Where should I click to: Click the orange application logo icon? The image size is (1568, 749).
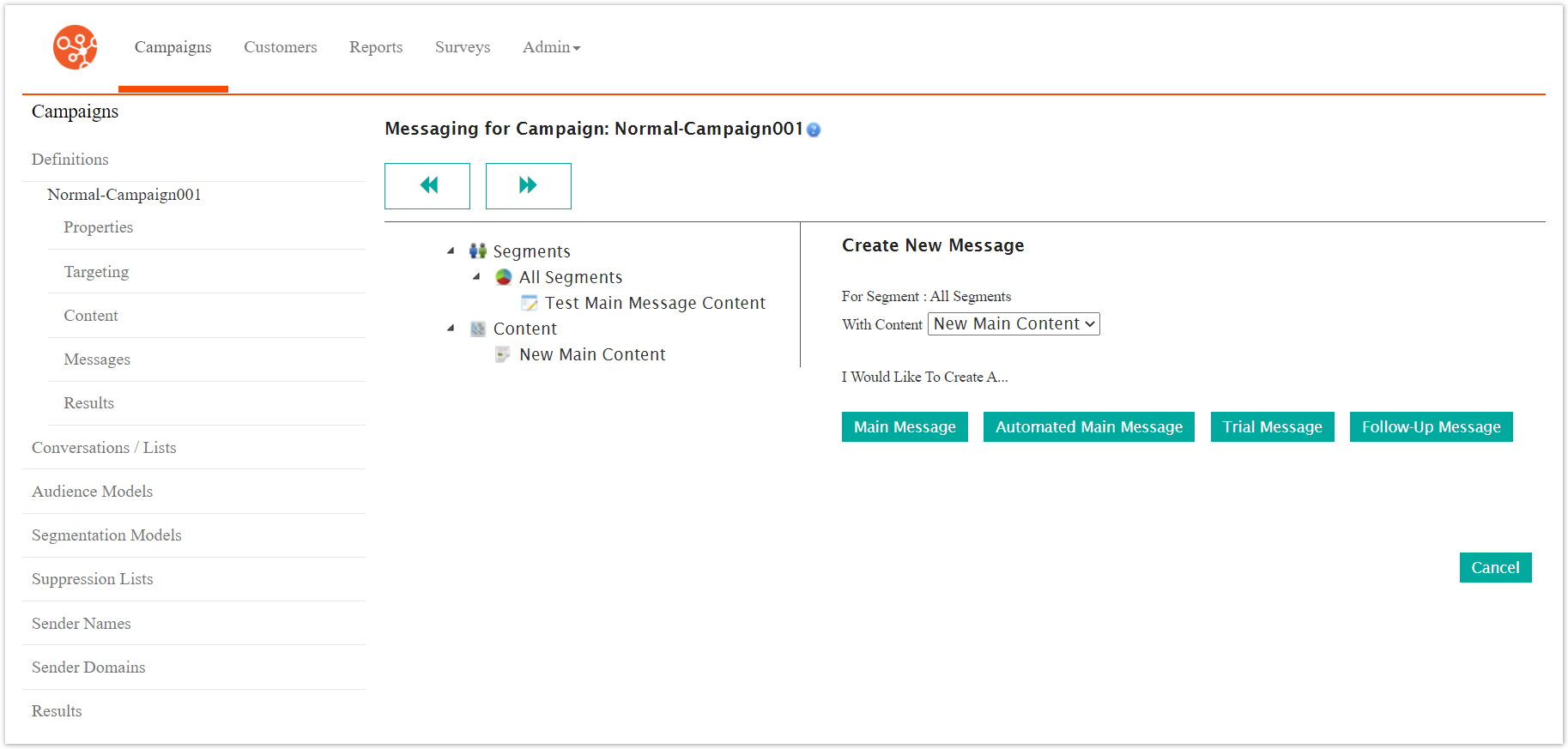click(x=75, y=47)
